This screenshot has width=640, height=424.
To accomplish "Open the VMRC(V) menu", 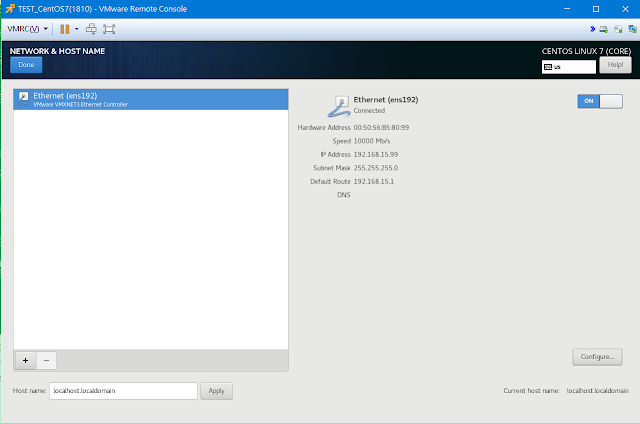I will coord(27,29).
